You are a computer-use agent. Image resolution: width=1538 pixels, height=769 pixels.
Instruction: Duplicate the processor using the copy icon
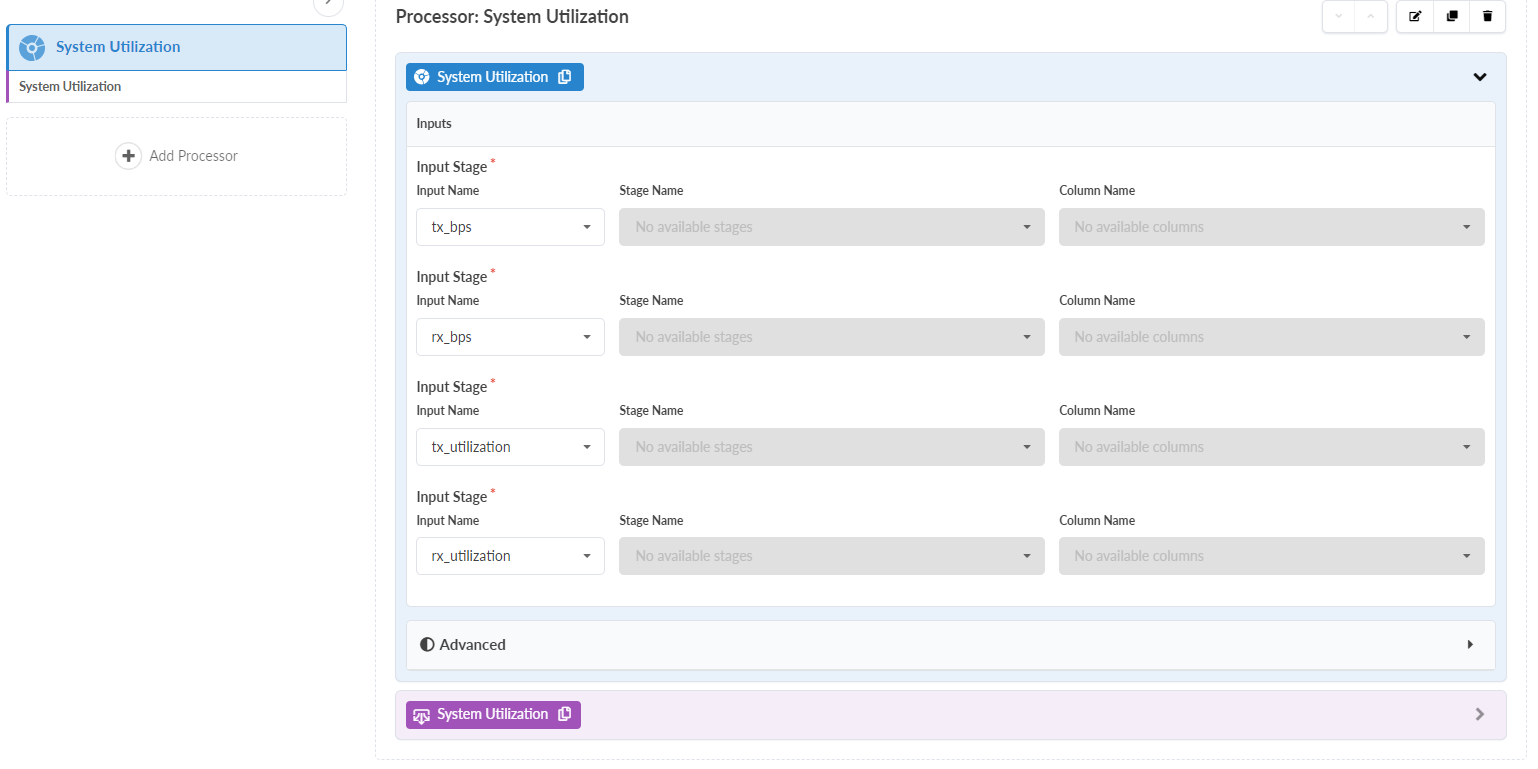[1451, 16]
